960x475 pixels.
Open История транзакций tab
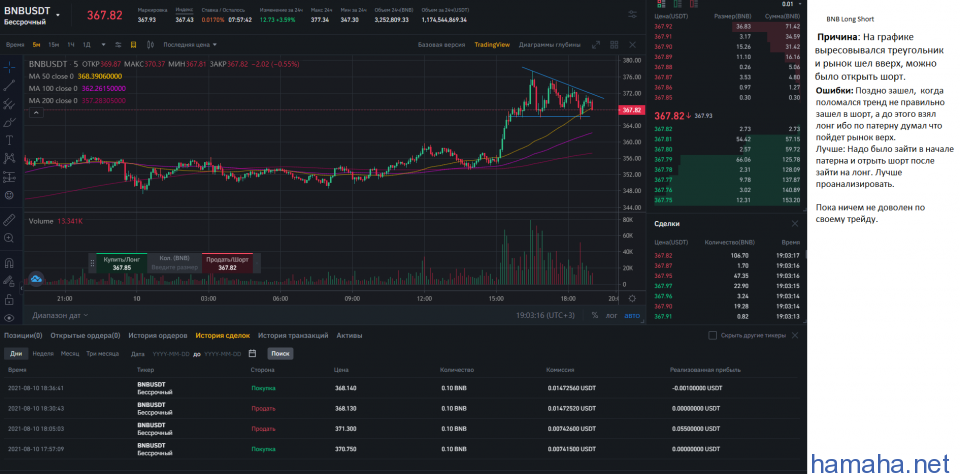coord(293,335)
